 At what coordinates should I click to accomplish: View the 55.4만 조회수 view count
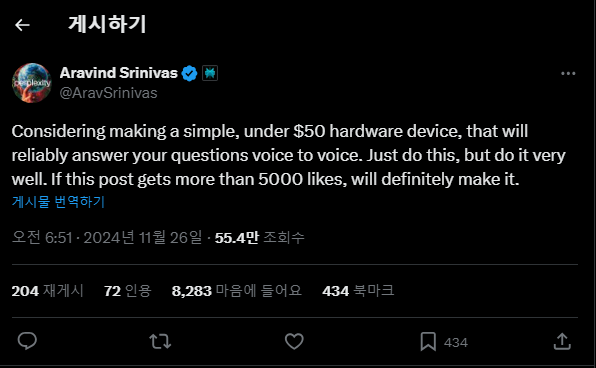click(x=260, y=238)
